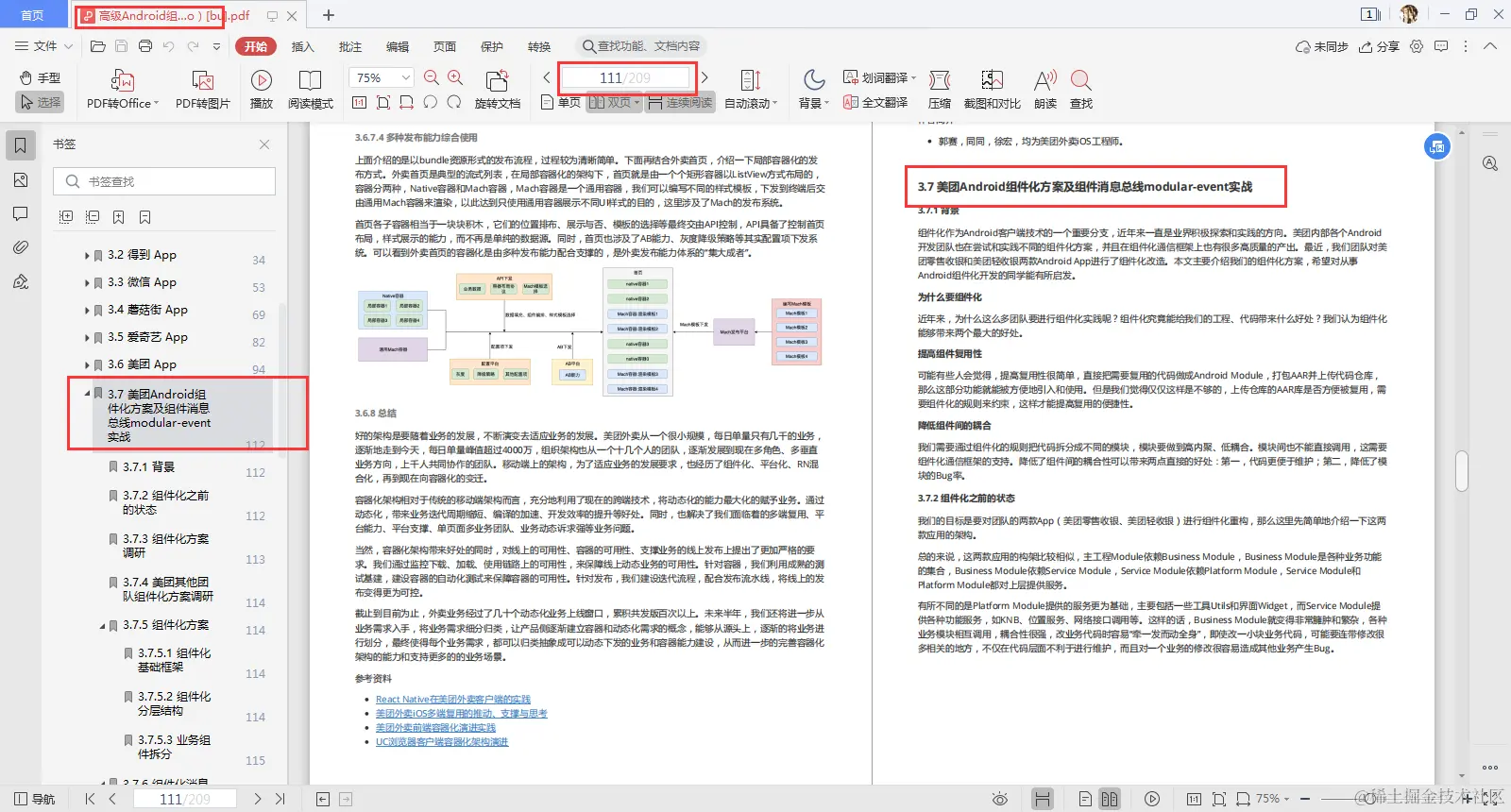Rotate page counterclockwise icon
The width and height of the screenshot is (1511, 812).
[431, 102]
